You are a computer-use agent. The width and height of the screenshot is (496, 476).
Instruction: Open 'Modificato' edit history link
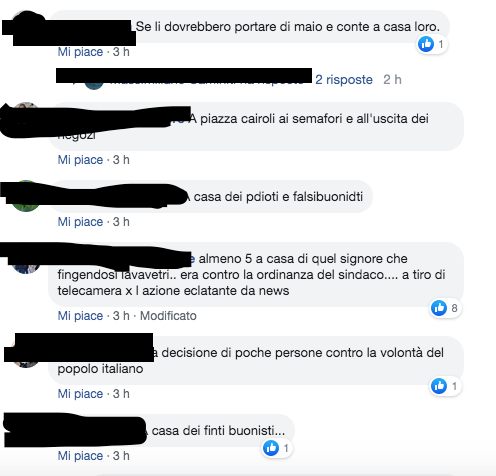pos(168,316)
